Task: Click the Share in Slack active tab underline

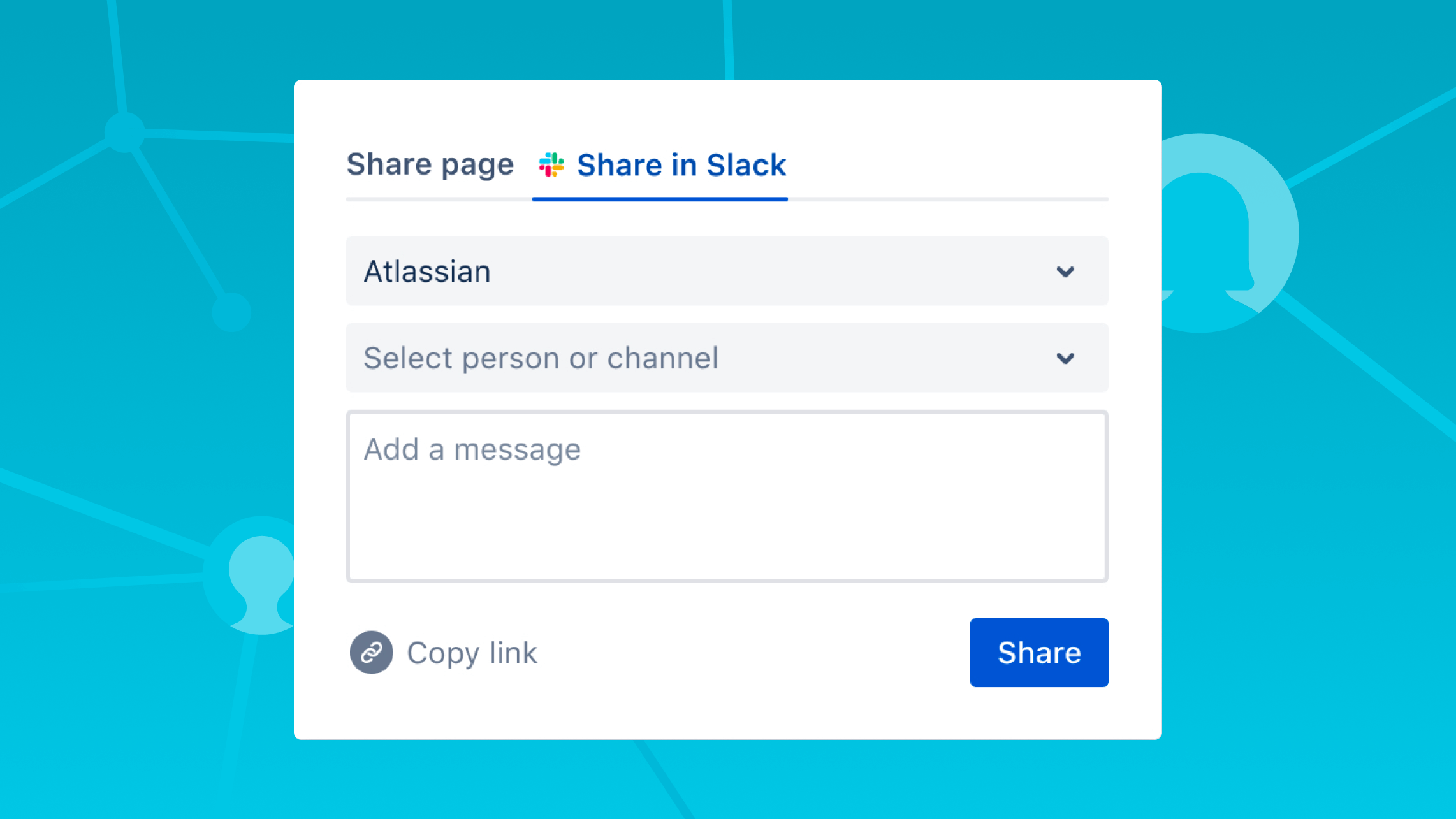Action: pyautogui.click(x=659, y=200)
